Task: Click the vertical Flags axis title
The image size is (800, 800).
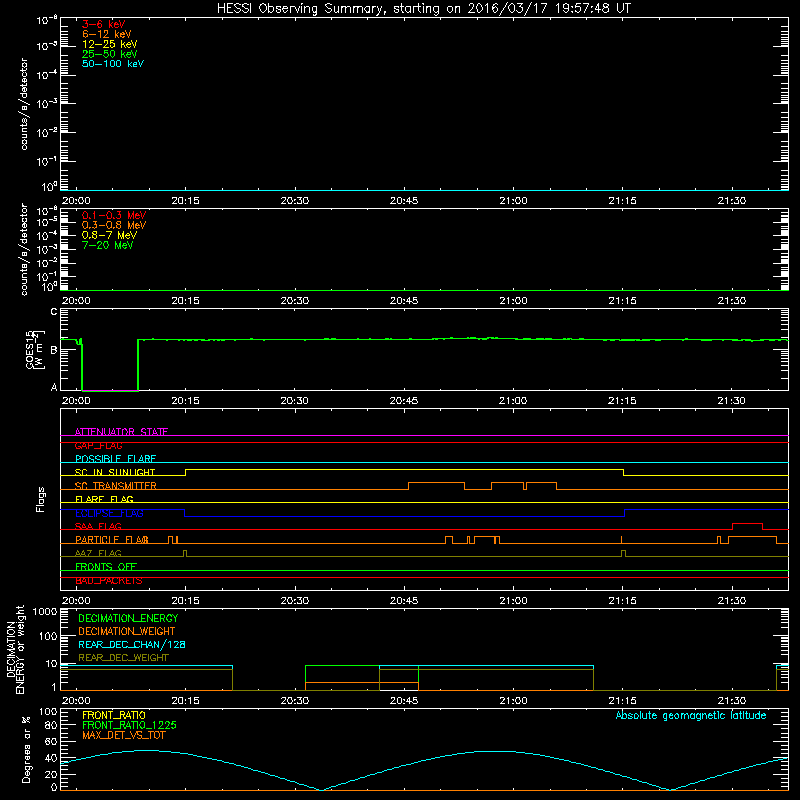Action: (41, 499)
